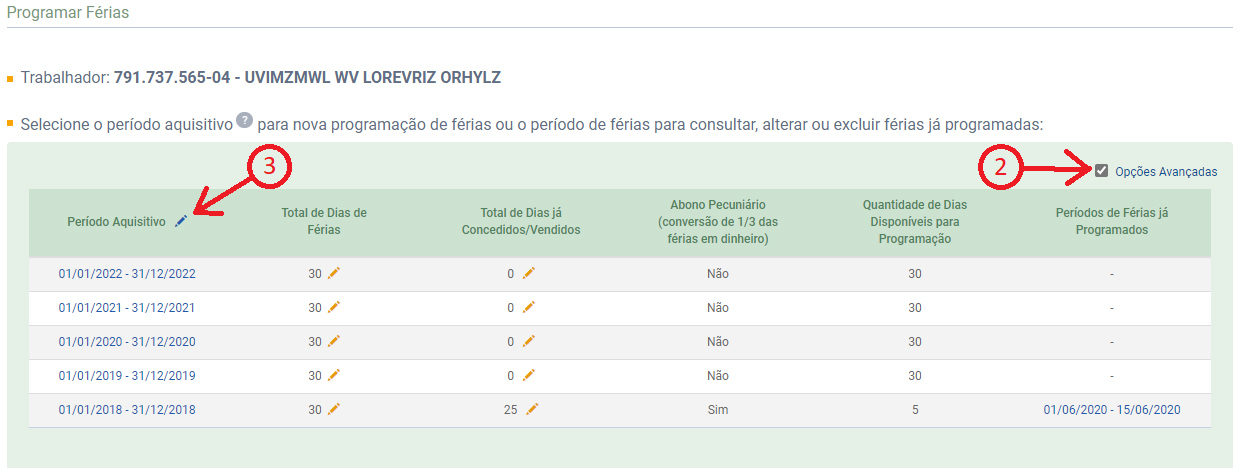
Task: Edit total vacation days for 2022 period
Action: (x=334, y=273)
